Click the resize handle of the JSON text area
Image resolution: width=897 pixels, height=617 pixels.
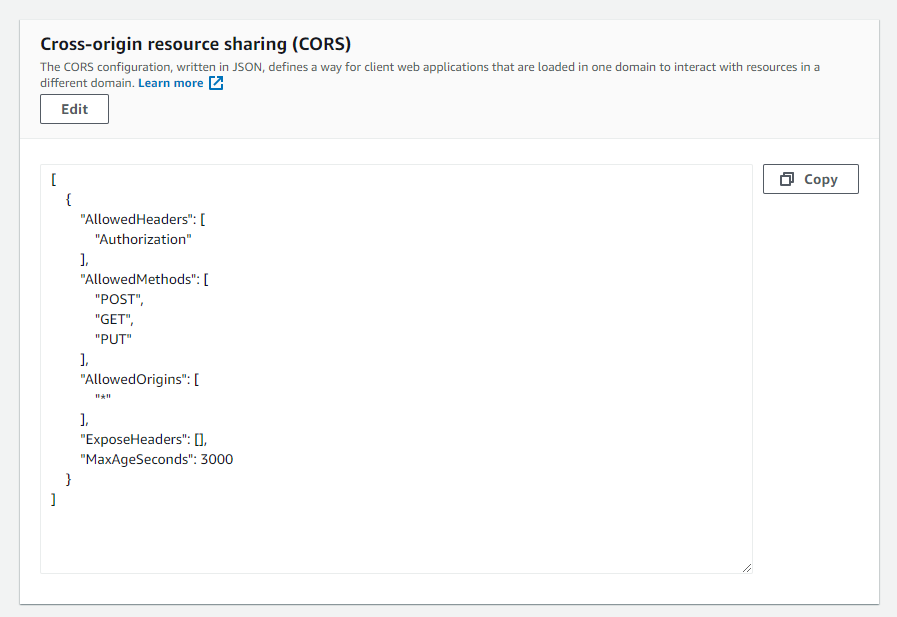point(746,567)
